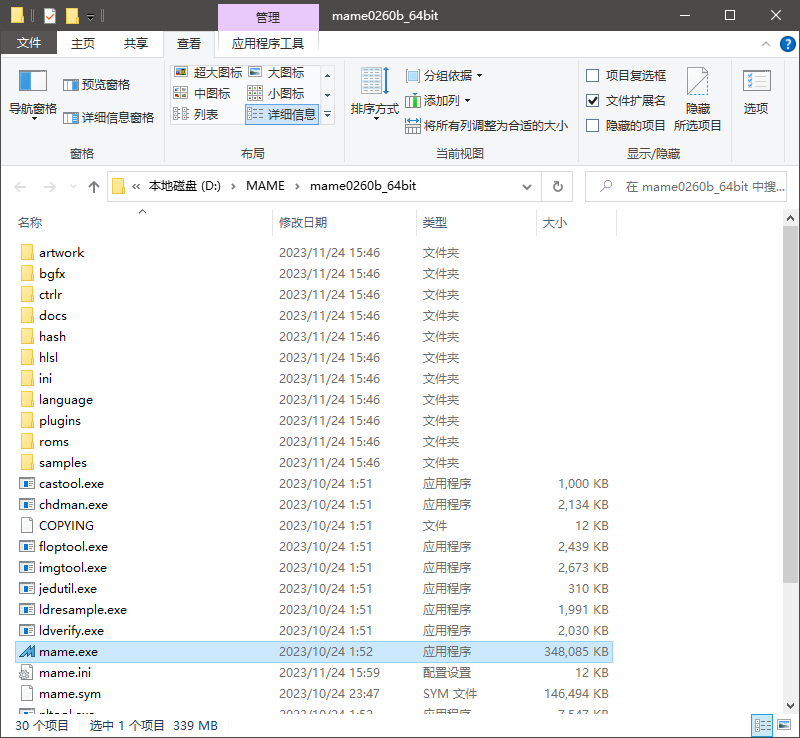Click the vertical scrollbar thumb
The image size is (800, 738).
(790, 403)
